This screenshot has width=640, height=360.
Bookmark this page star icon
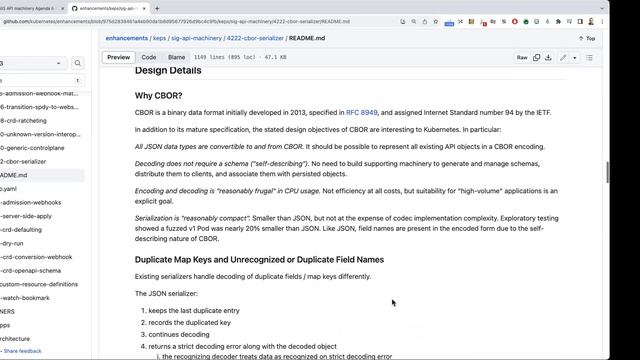pyautogui.click(x=436, y=22)
